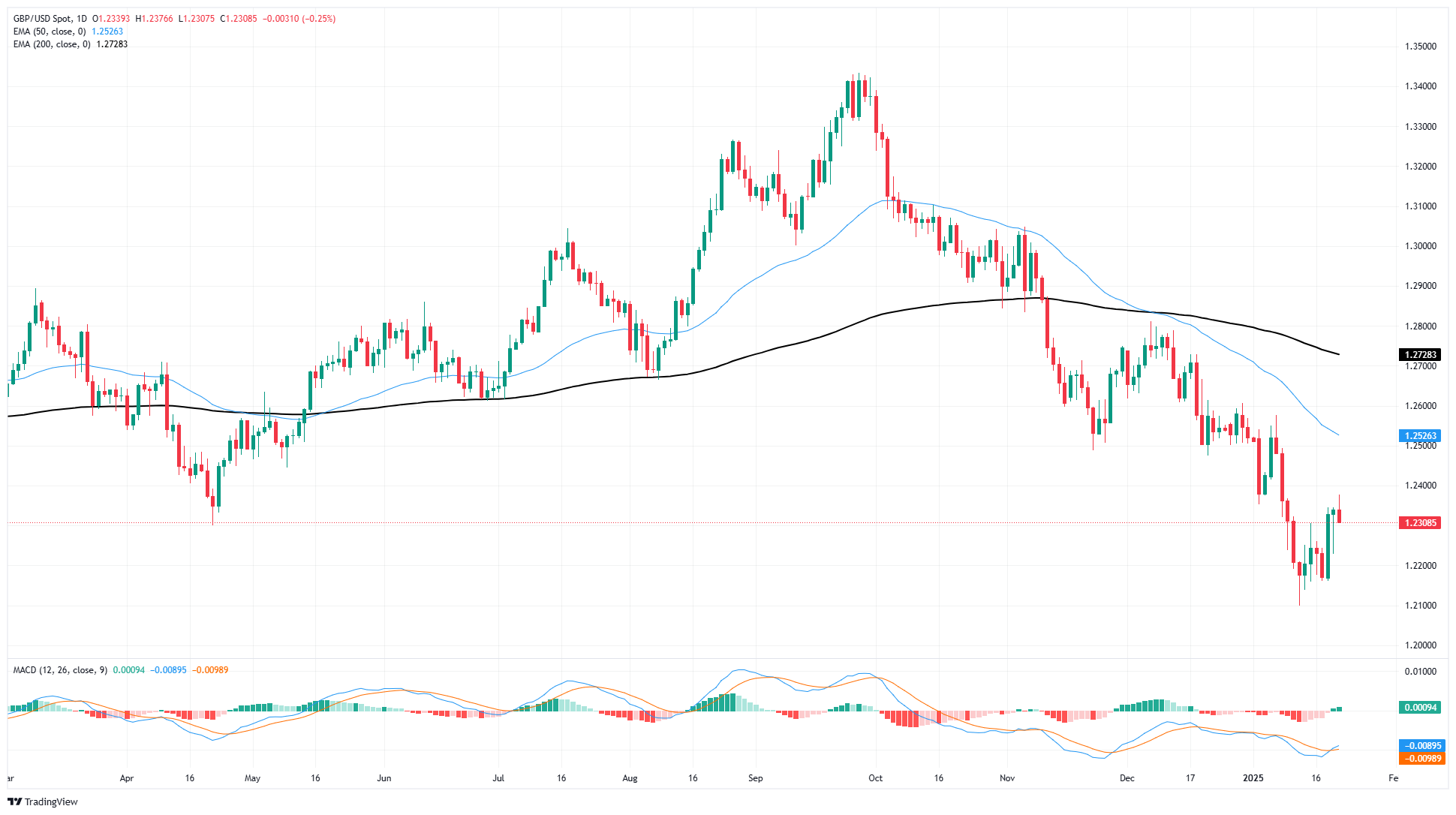
Task: Click the TradingView logo icon
Action: 14,801
